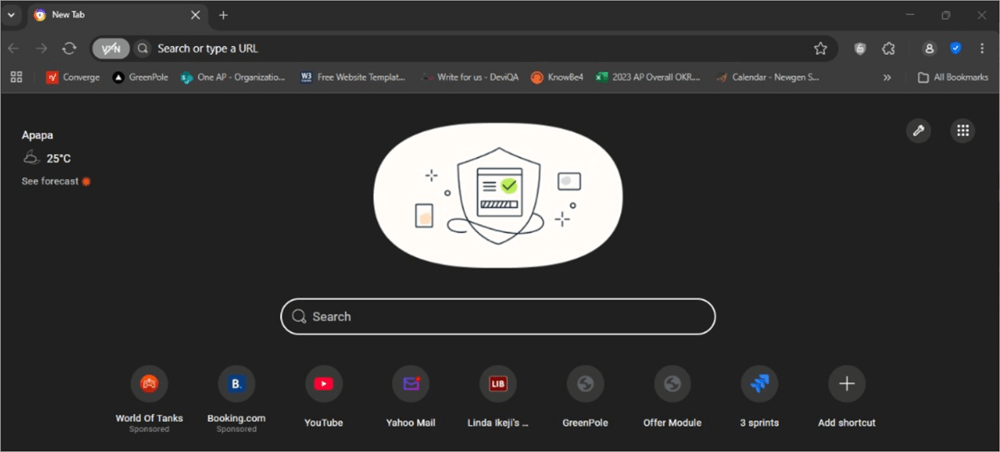Click the Add shortcut button
The height and width of the screenshot is (452, 1000).
pyautogui.click(x=846, y=384)
